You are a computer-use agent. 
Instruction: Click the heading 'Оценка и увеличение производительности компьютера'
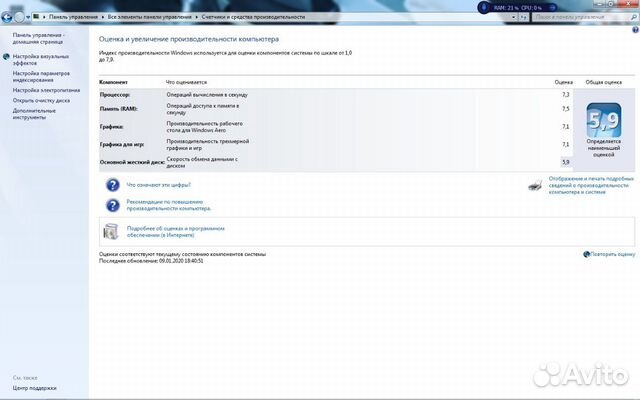tap(189, 39)
